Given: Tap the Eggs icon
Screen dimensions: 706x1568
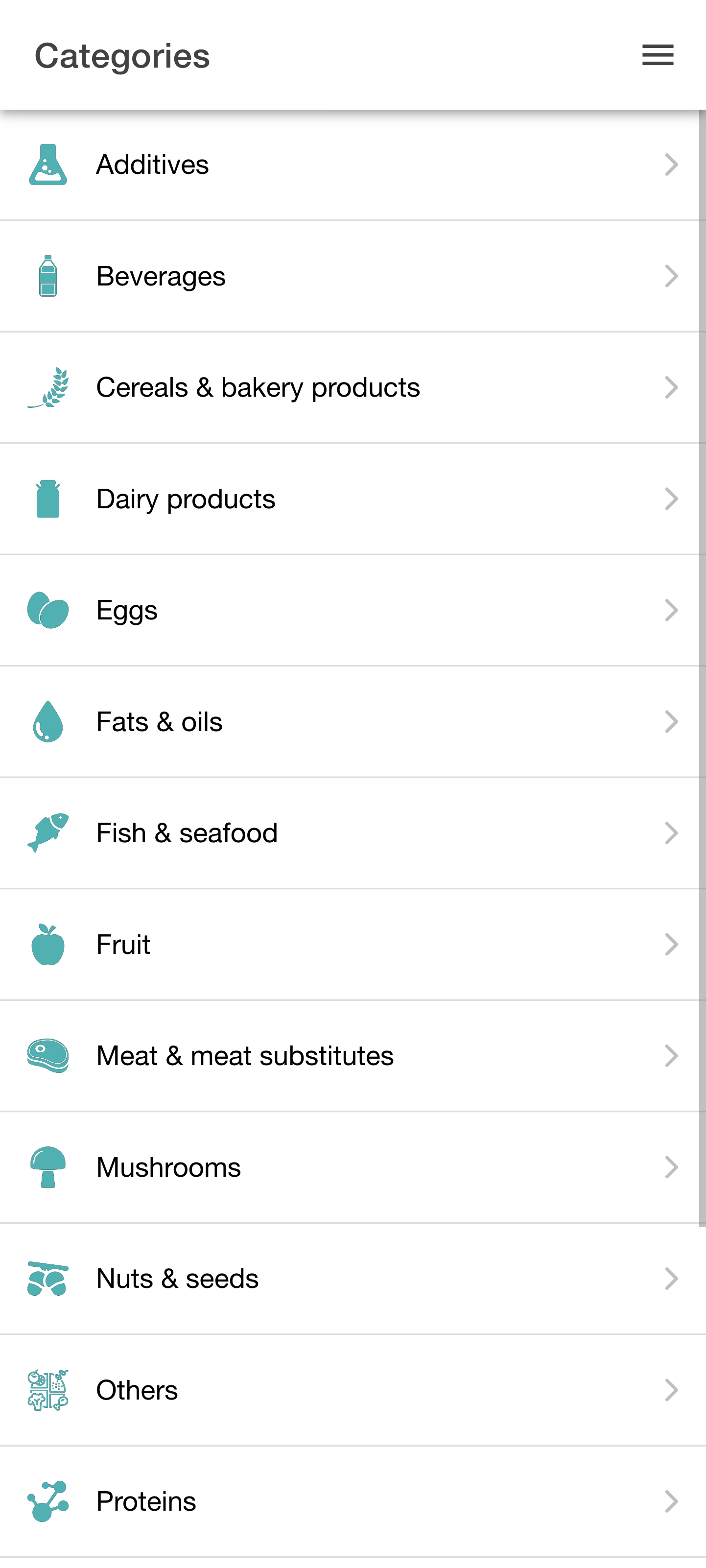Looking at the screenshot, I should (x=48, y=610).
